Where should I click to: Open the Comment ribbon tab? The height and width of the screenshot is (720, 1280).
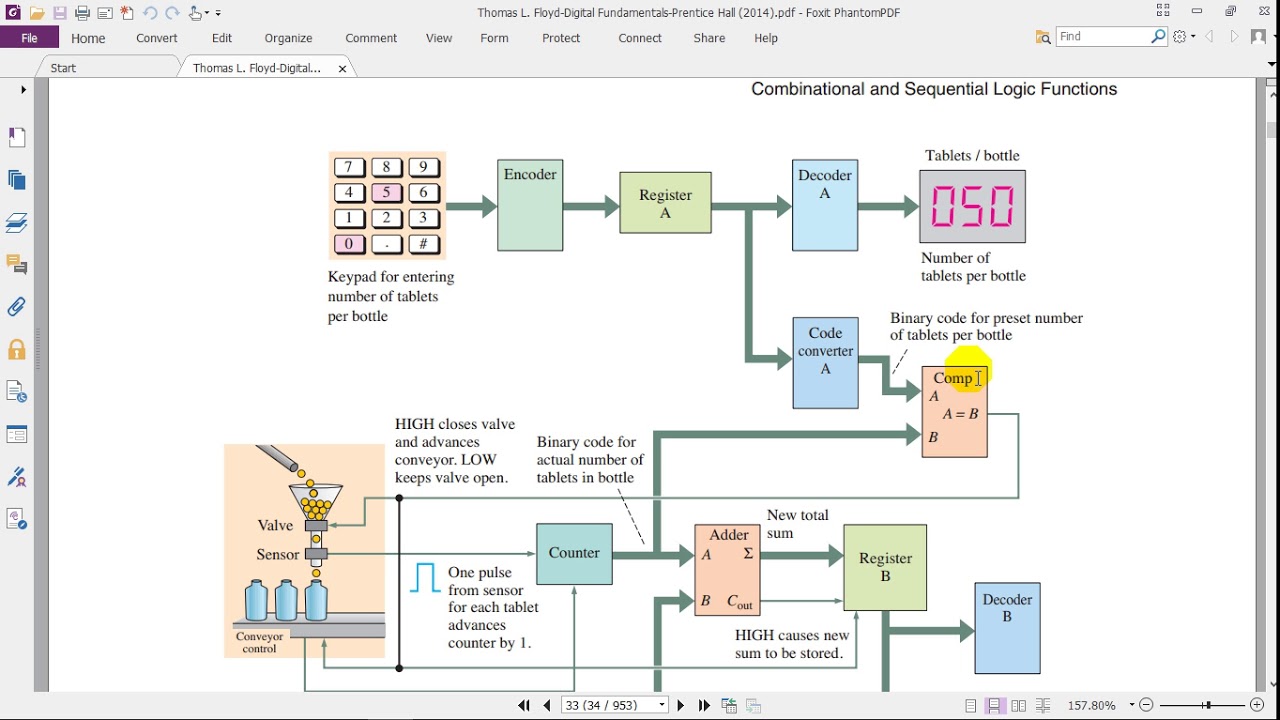(x=371, y=38)
